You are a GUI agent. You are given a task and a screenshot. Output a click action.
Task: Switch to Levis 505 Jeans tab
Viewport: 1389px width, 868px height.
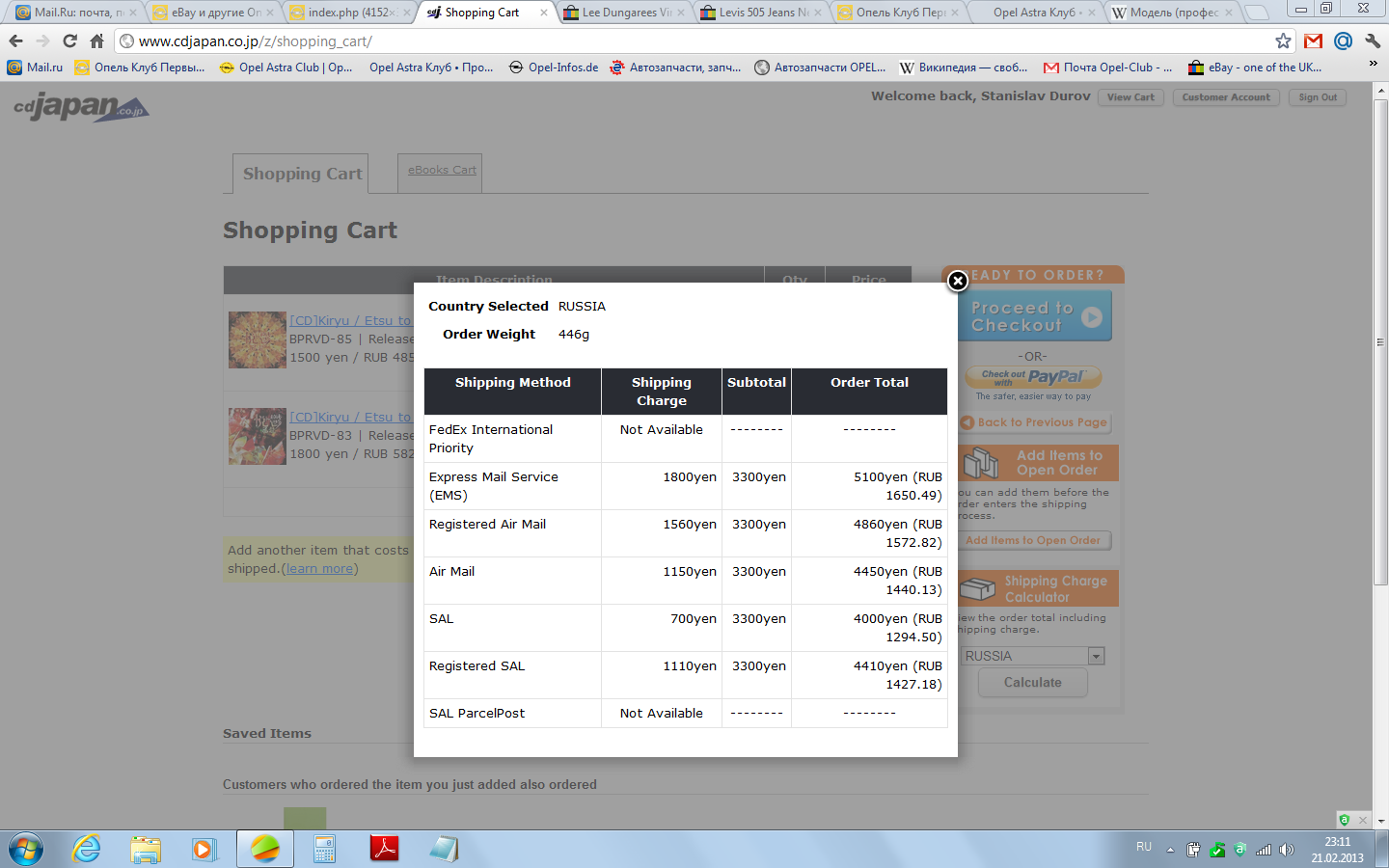tap(762, 13)
